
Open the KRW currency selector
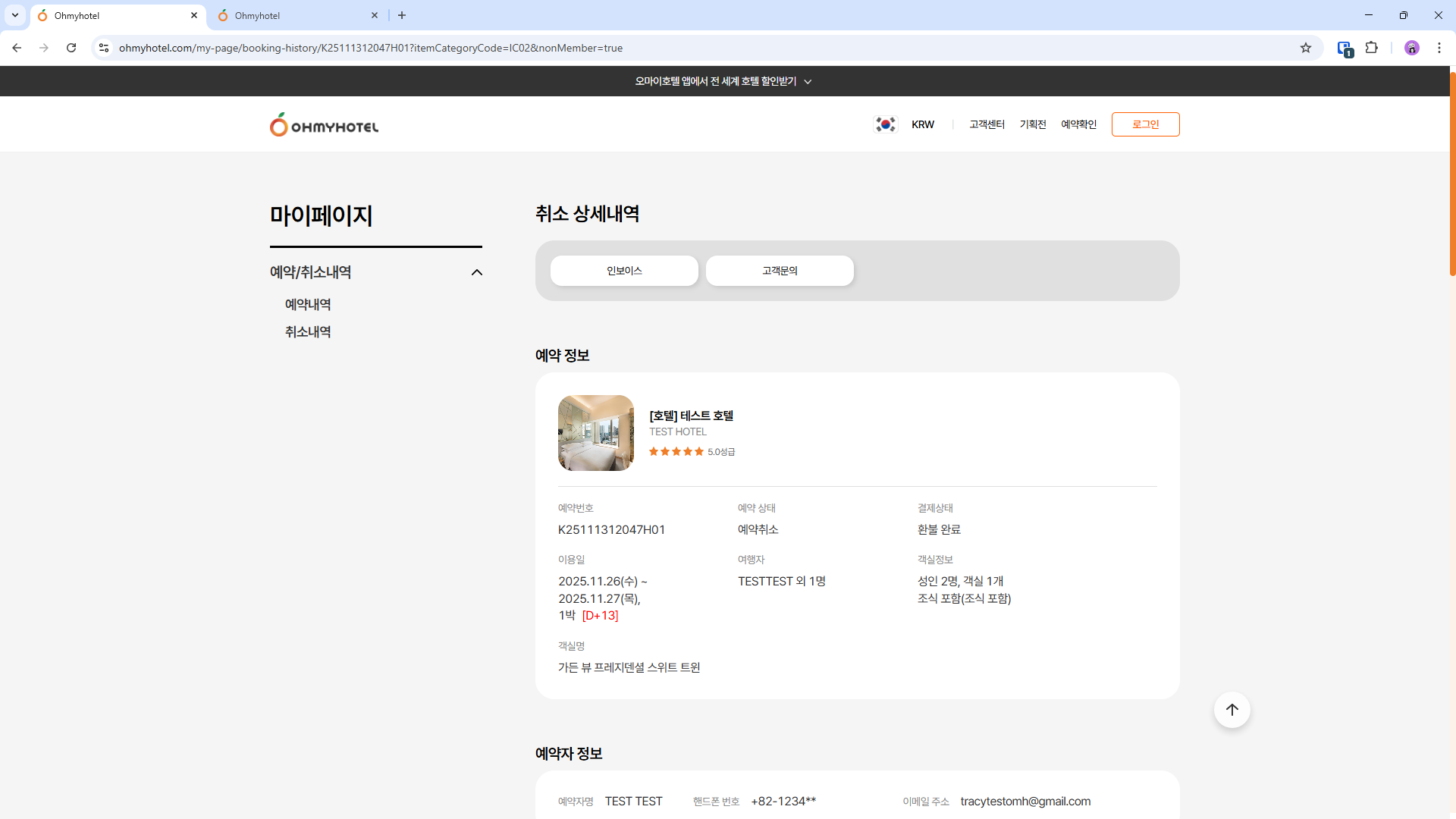coord(922,124)
